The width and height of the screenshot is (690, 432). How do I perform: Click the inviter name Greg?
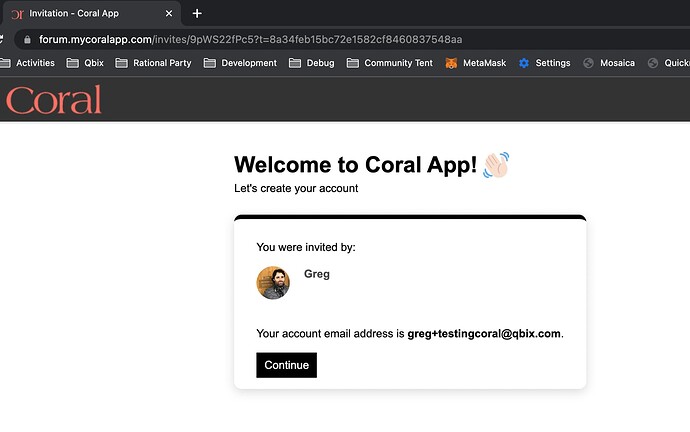pyautogui.click(x=317, y=274)
